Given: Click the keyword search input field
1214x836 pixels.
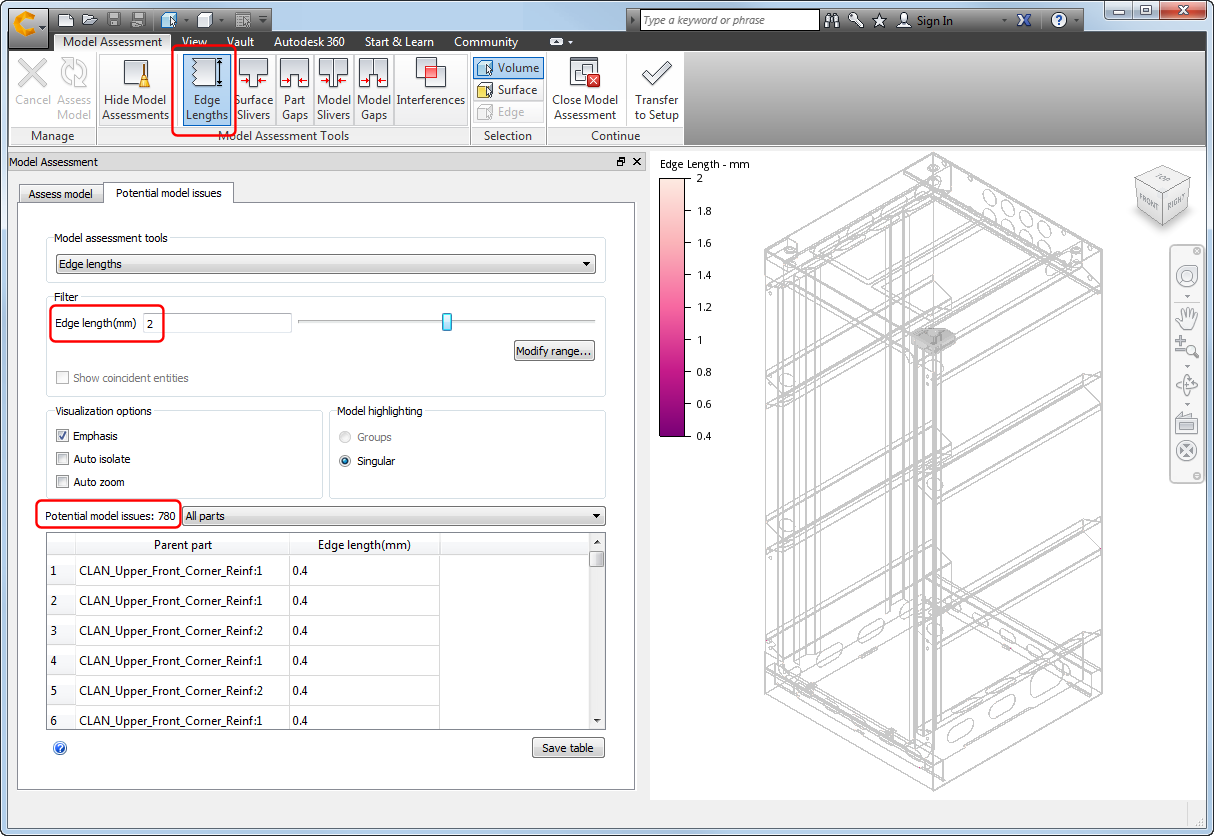Looking at the screenshot, I should tap(729, 20).
